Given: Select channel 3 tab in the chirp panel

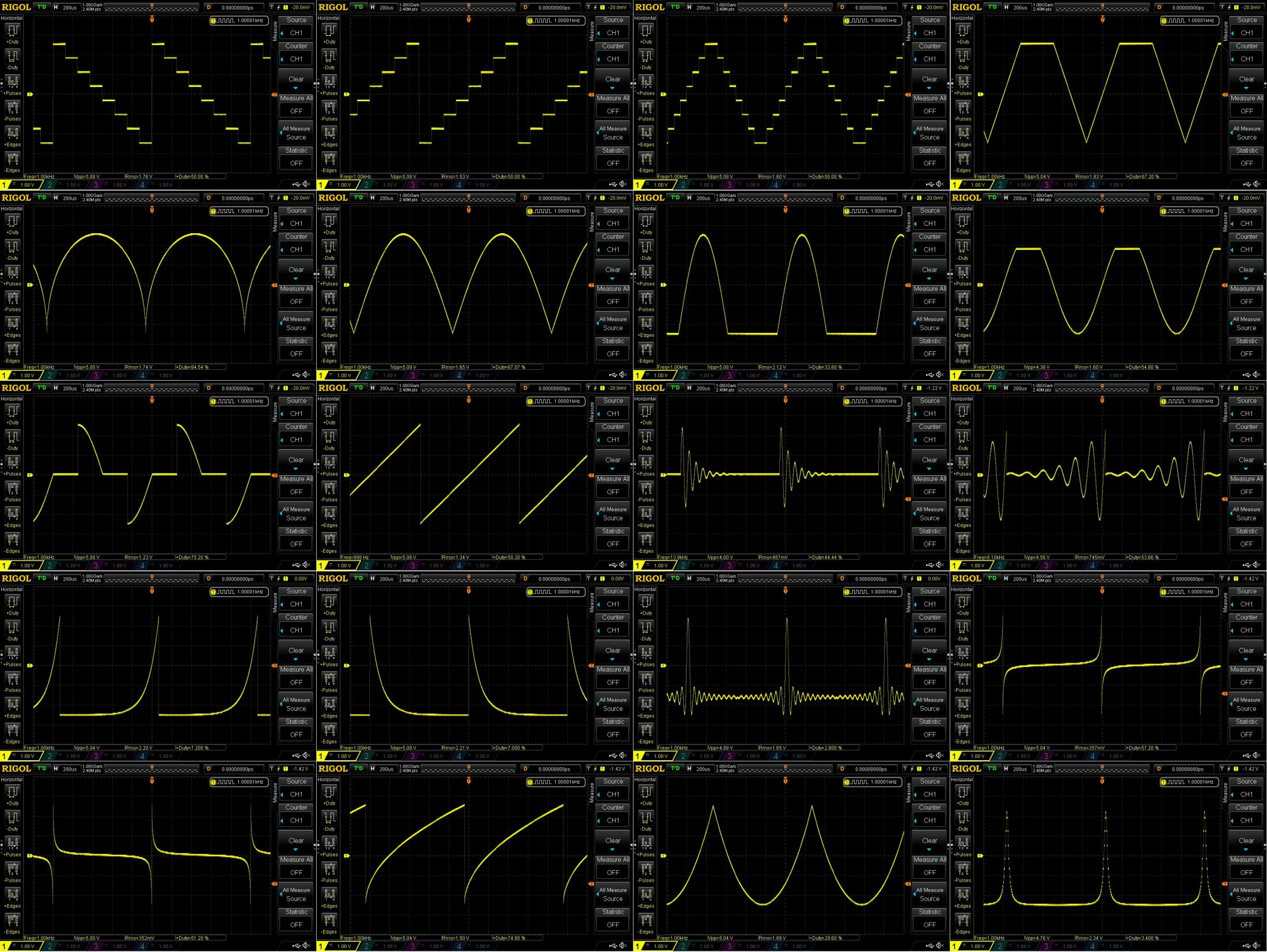Looking at the screenshot, I should [1046, 566].
